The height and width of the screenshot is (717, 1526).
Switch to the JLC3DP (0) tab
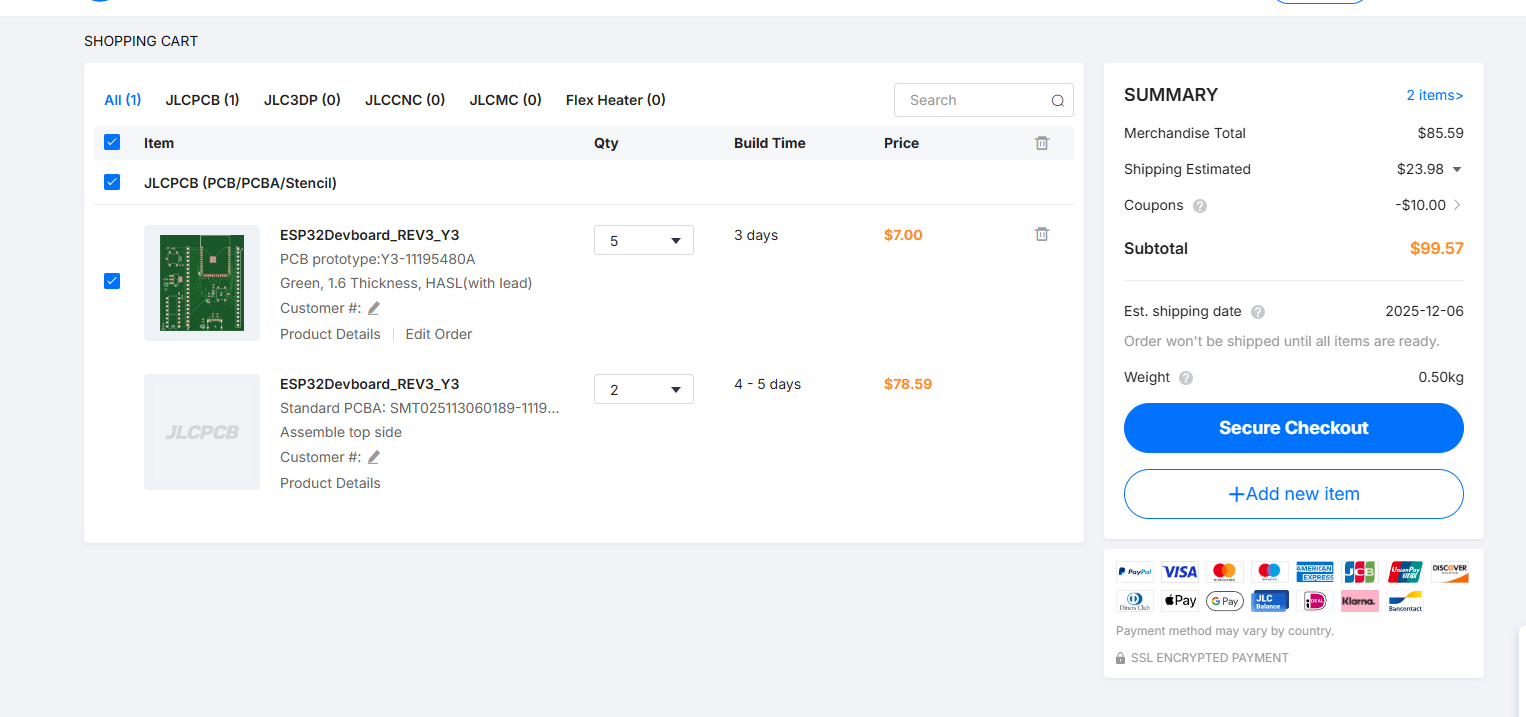(302, 100)
